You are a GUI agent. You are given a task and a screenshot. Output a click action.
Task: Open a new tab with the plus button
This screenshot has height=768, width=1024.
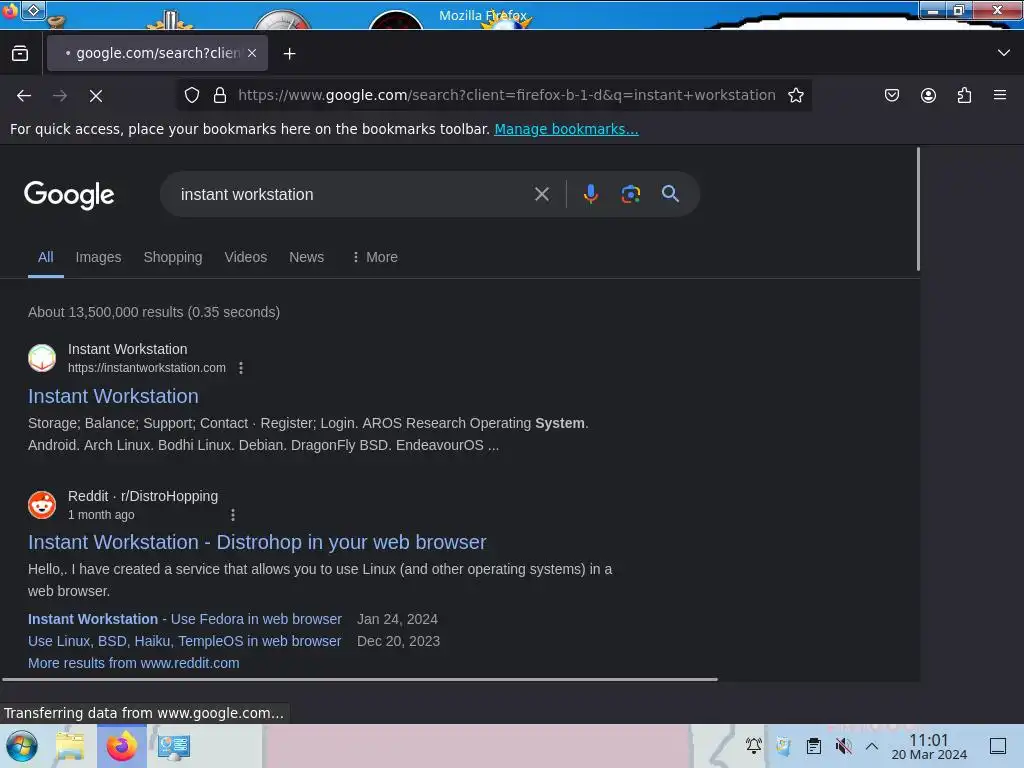click(x=289, y=54)
